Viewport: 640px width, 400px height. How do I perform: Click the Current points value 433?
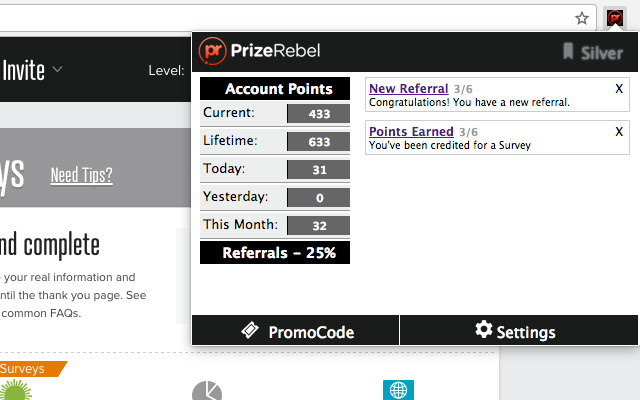point(319,114)
